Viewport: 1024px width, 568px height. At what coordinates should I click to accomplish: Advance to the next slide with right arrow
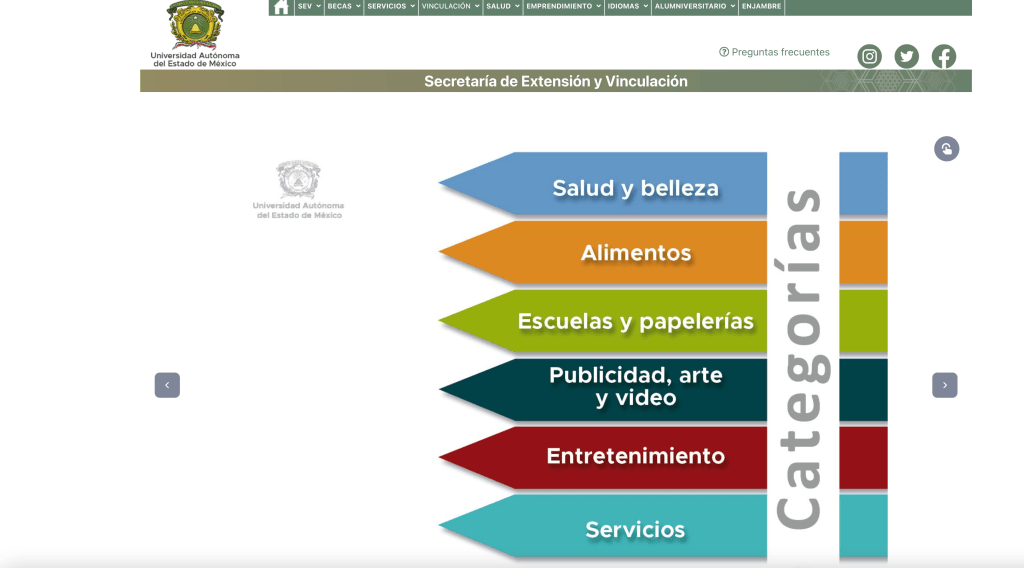(x=944, y=385)
